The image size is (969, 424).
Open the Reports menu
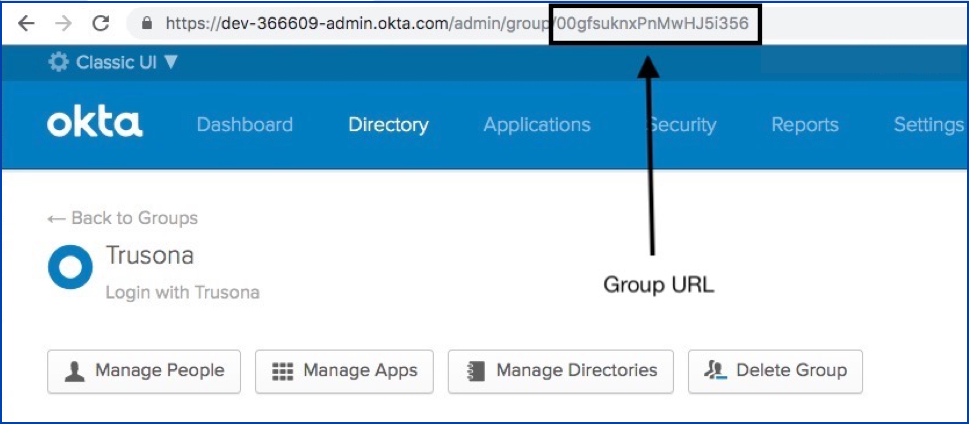coord(805,125)
